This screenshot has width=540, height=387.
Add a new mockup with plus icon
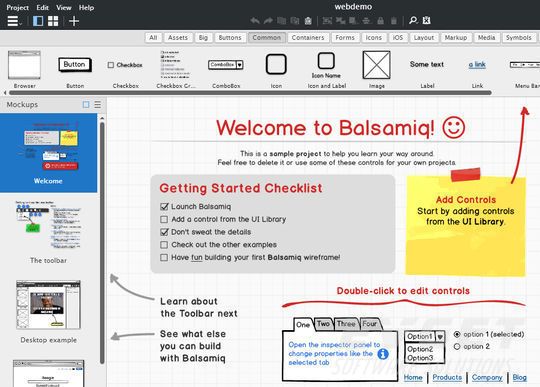click(74, 21)
